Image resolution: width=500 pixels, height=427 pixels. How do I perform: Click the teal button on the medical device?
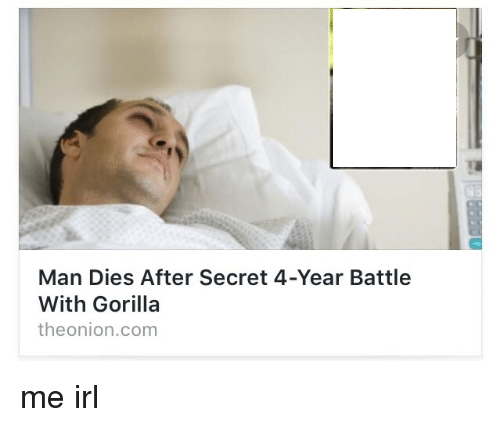[x=476, y=243]
